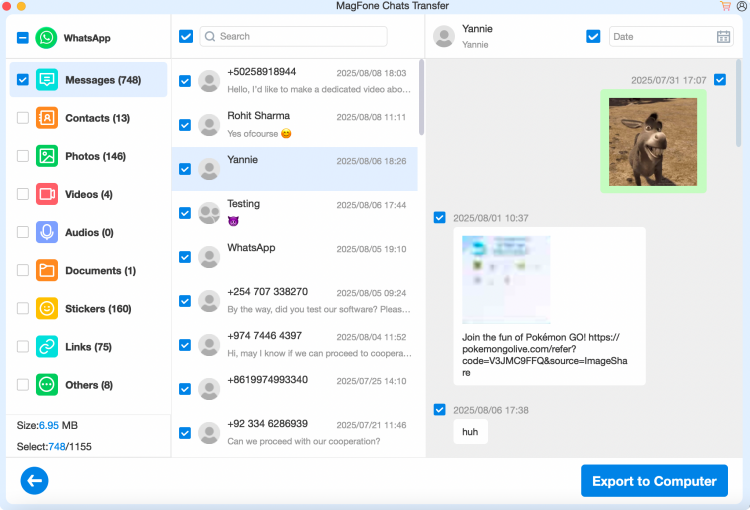Screen dimensions: 750x510
Task: Open the Documents folder icon
Action: pos(47,270)
